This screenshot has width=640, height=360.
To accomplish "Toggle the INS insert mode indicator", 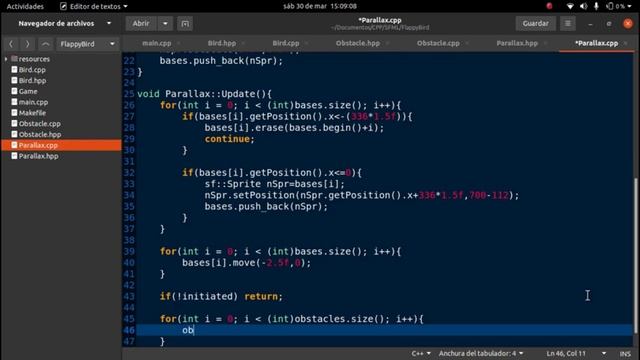I will [x=625, y=353].
